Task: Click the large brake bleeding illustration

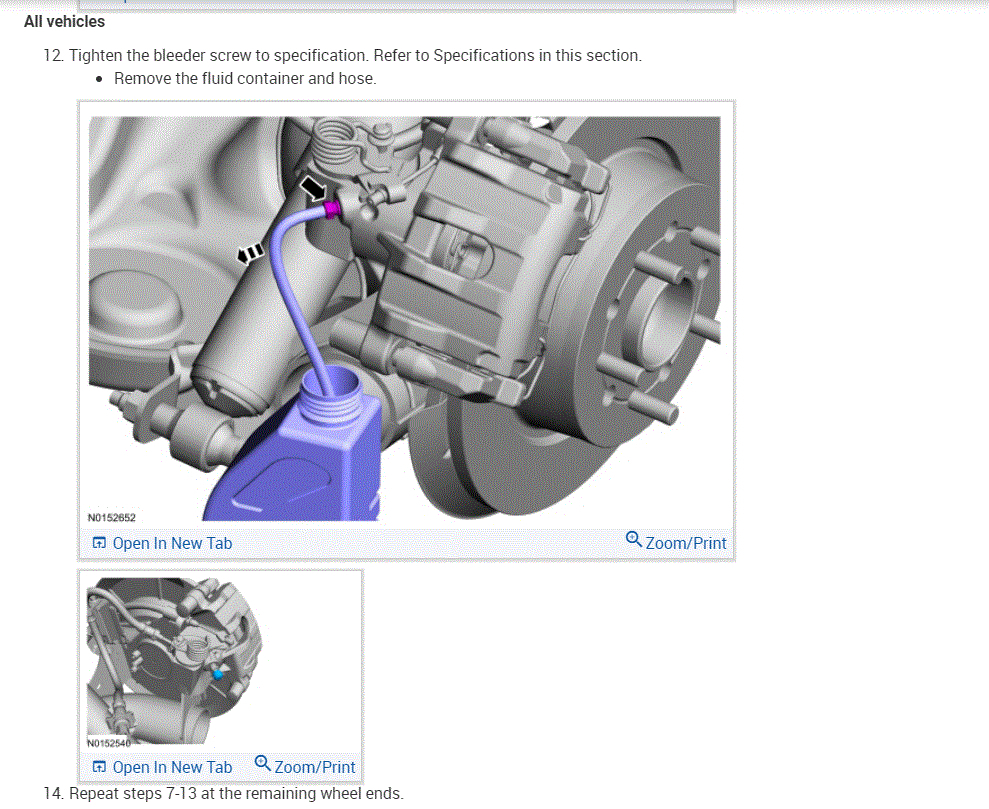Action: pyautogui.click(x=404, y=318)
